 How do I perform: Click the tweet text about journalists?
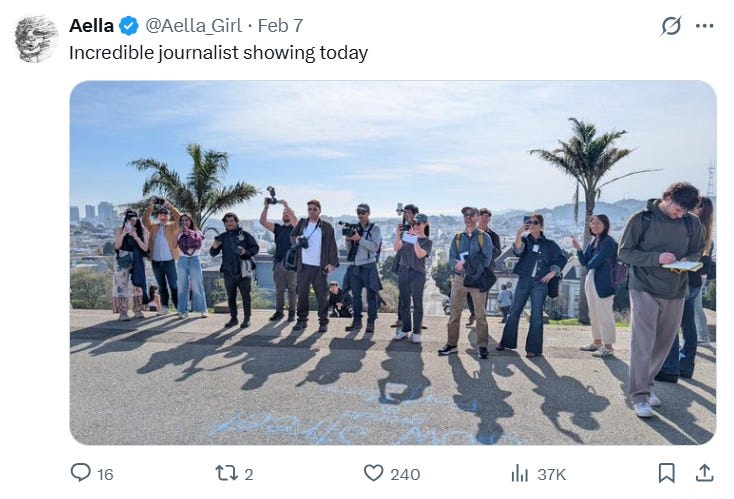[x=218, y=53]
